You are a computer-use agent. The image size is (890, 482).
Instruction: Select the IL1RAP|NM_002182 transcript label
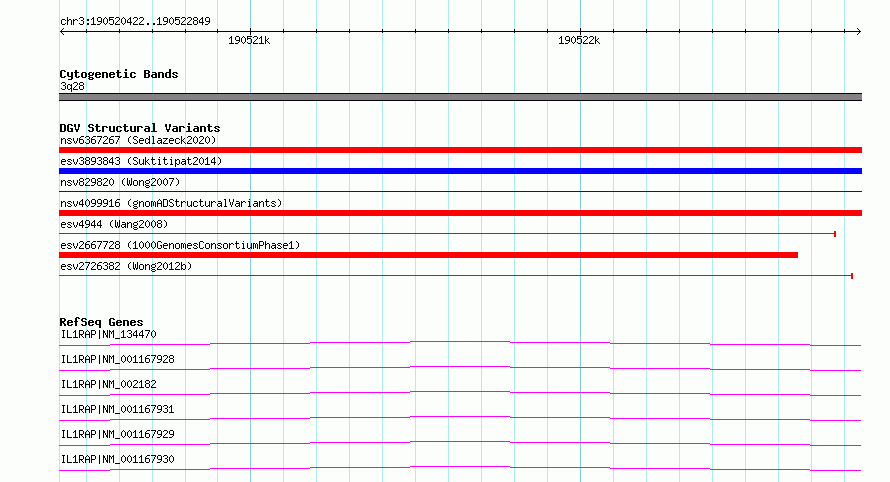(108, 384)
